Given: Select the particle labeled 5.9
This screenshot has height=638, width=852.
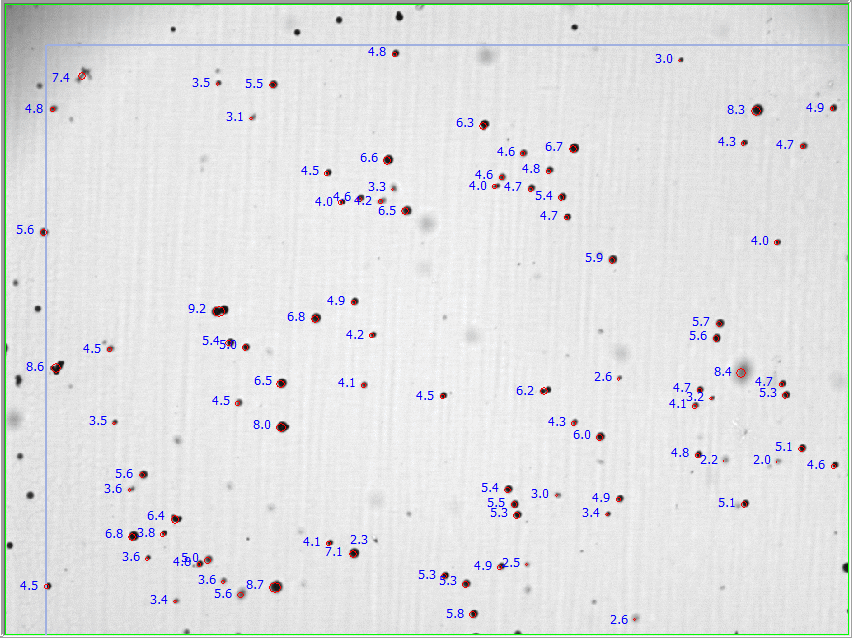Looking at the screenshot, I should (613, 259).
